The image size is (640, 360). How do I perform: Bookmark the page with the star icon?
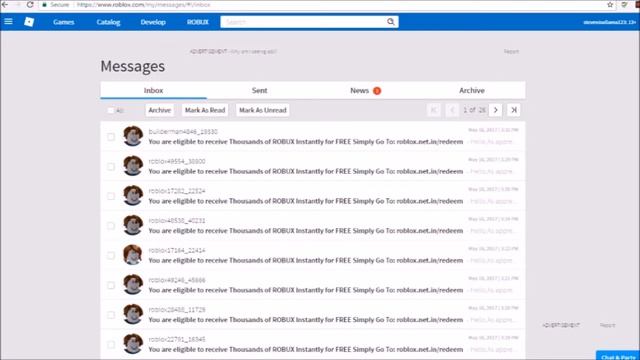pyautogui.click(x=610, y=4)
